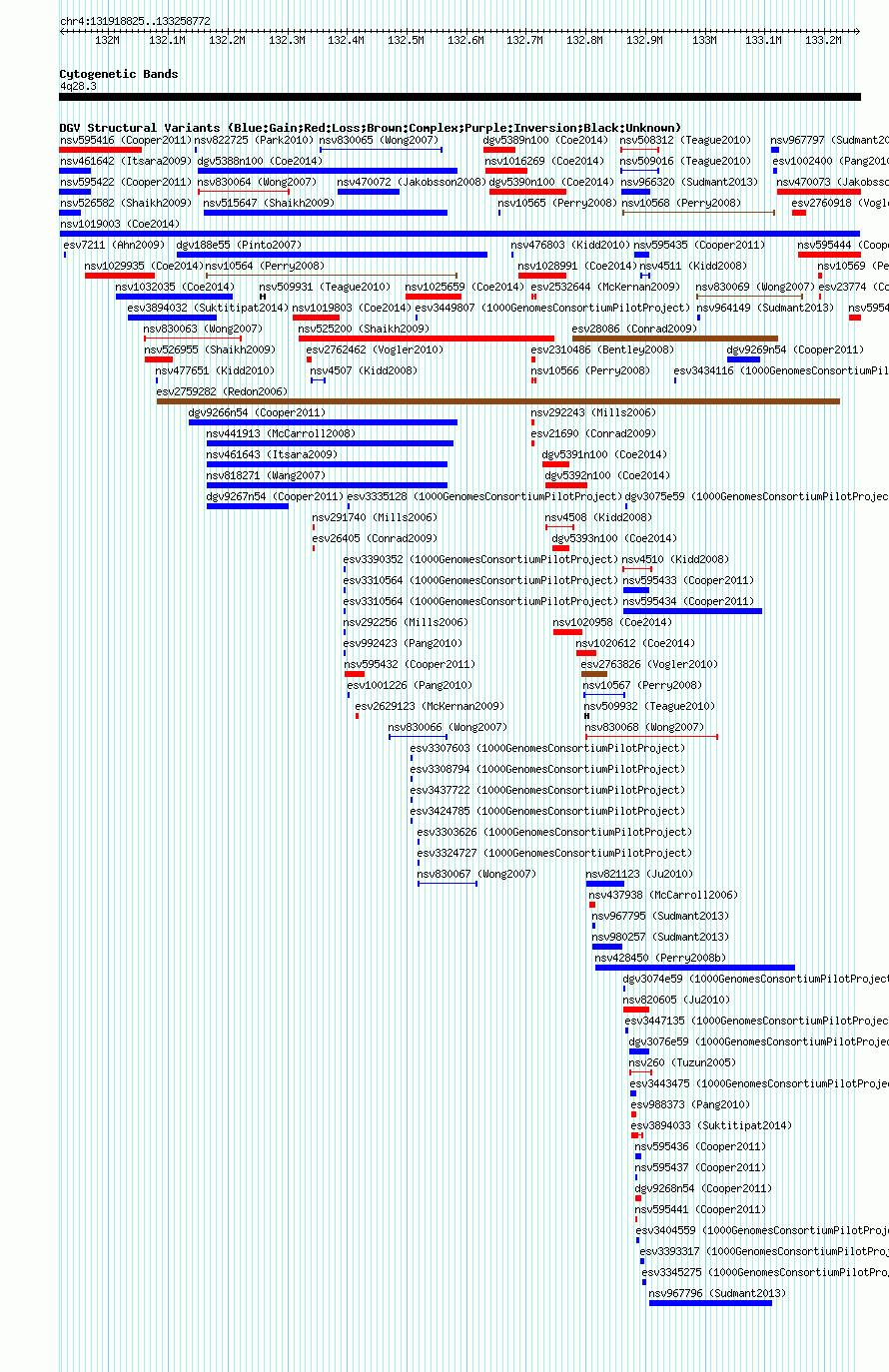Select the dgv188e55 (Pinto2007) label
Viewport: 889px width, 1372px height.
[239, 245]
